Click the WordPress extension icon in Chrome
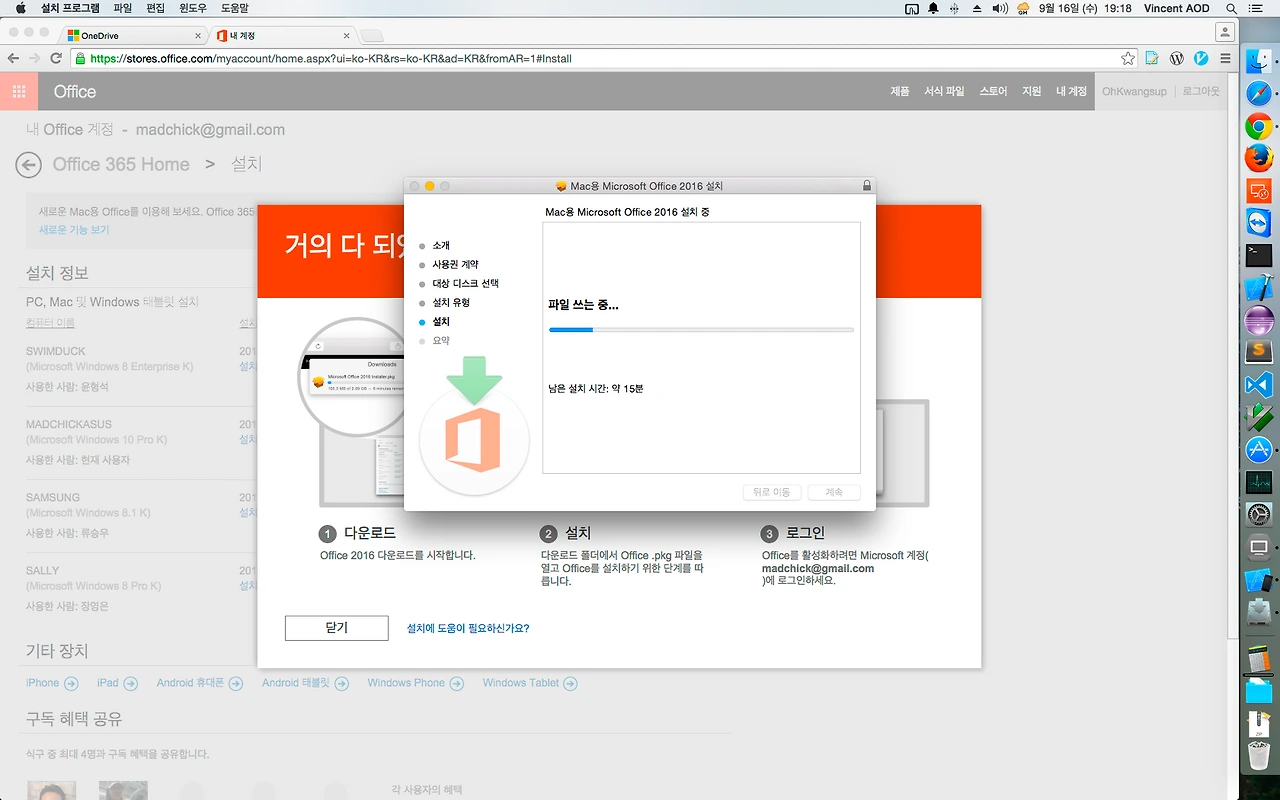This screenshot has width=1280, height=800. tap(1177, 59)
